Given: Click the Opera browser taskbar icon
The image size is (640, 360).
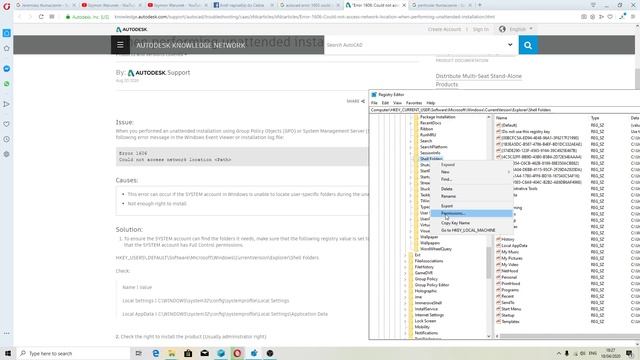Looking at the screenshot, I should (237, 353).
